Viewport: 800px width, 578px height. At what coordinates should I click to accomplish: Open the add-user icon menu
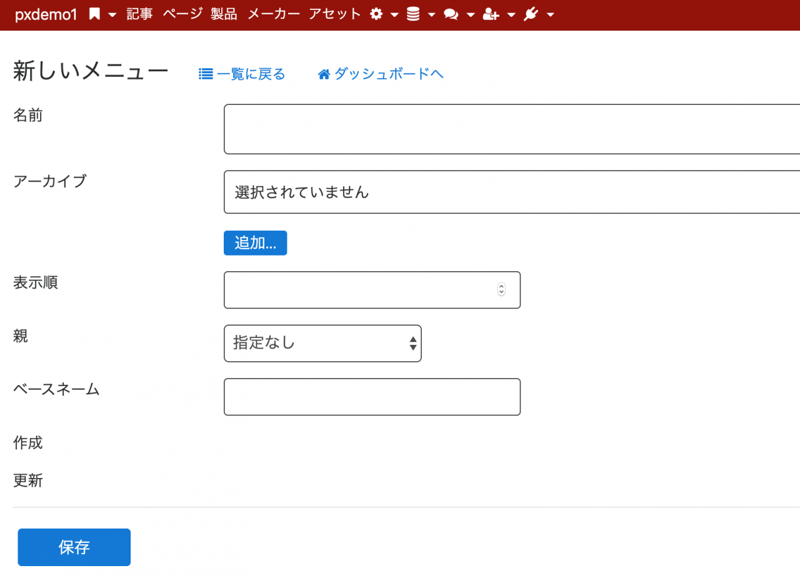(x=490, y=15)
